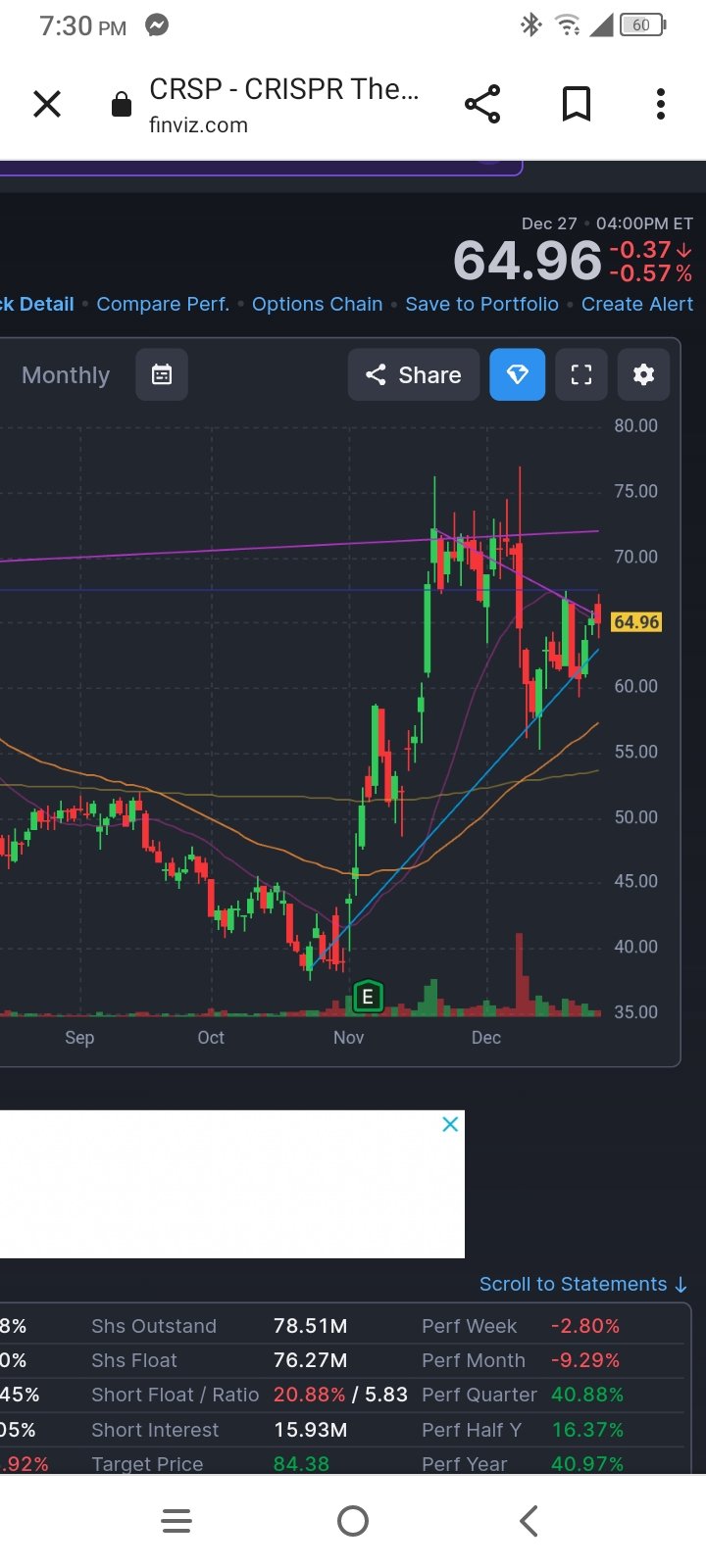Click Perf Week value -2.80%
Screen dimensions: 706x1568
(585, 1326)
